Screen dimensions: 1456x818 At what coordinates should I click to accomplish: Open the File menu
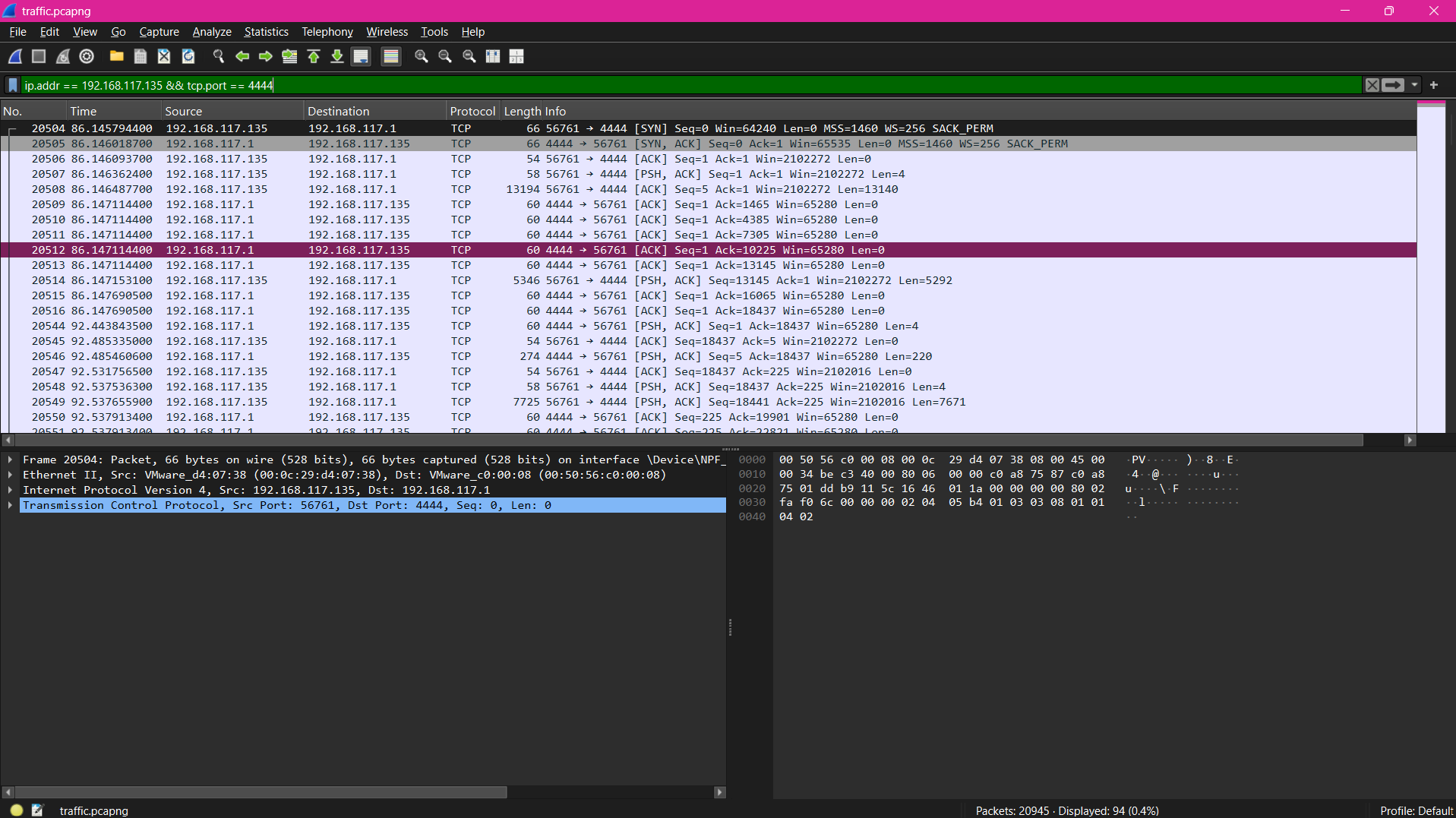[x=17, y=32]
